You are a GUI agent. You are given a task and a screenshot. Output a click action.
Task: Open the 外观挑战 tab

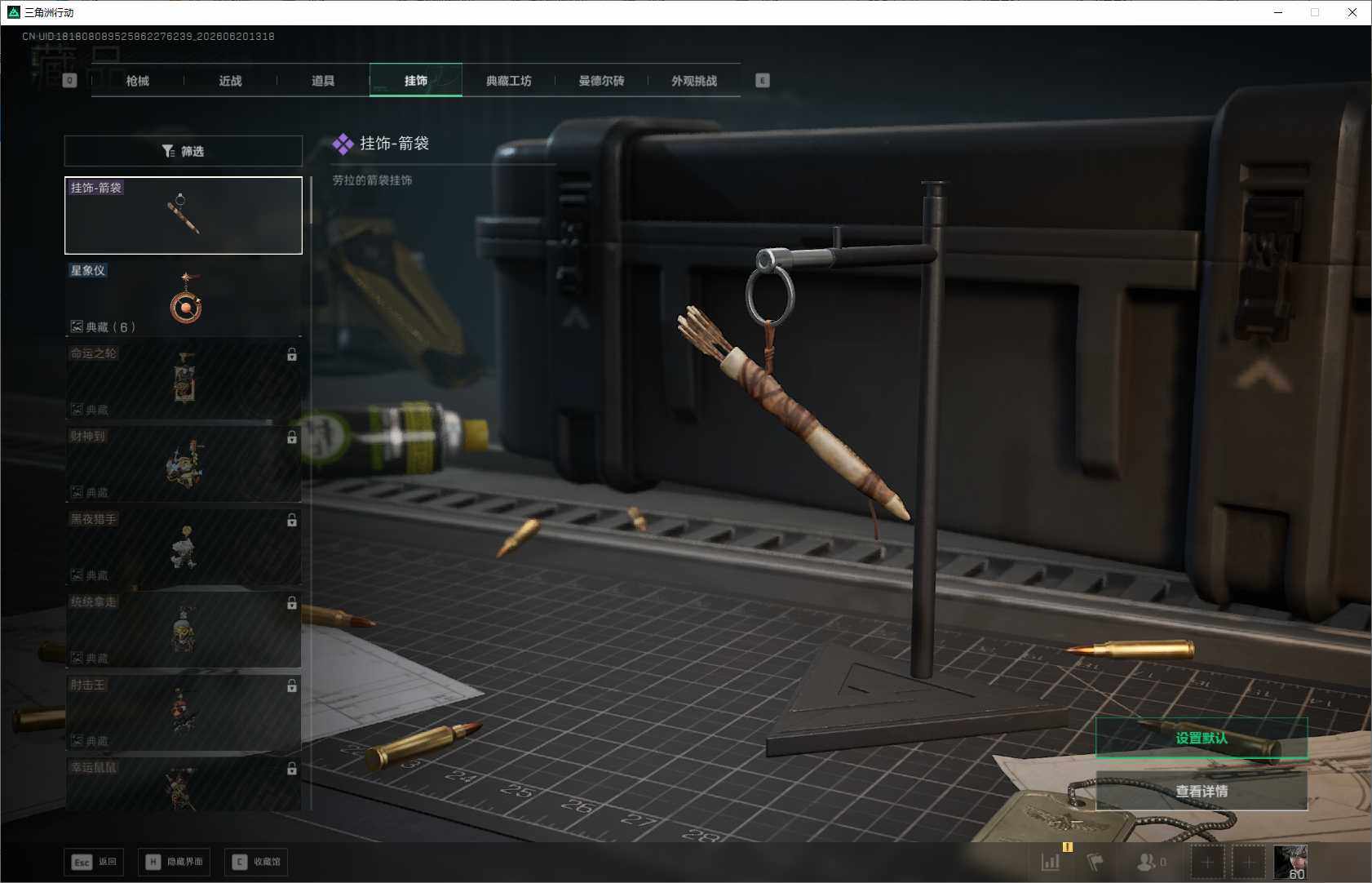(x=694, y=81)
